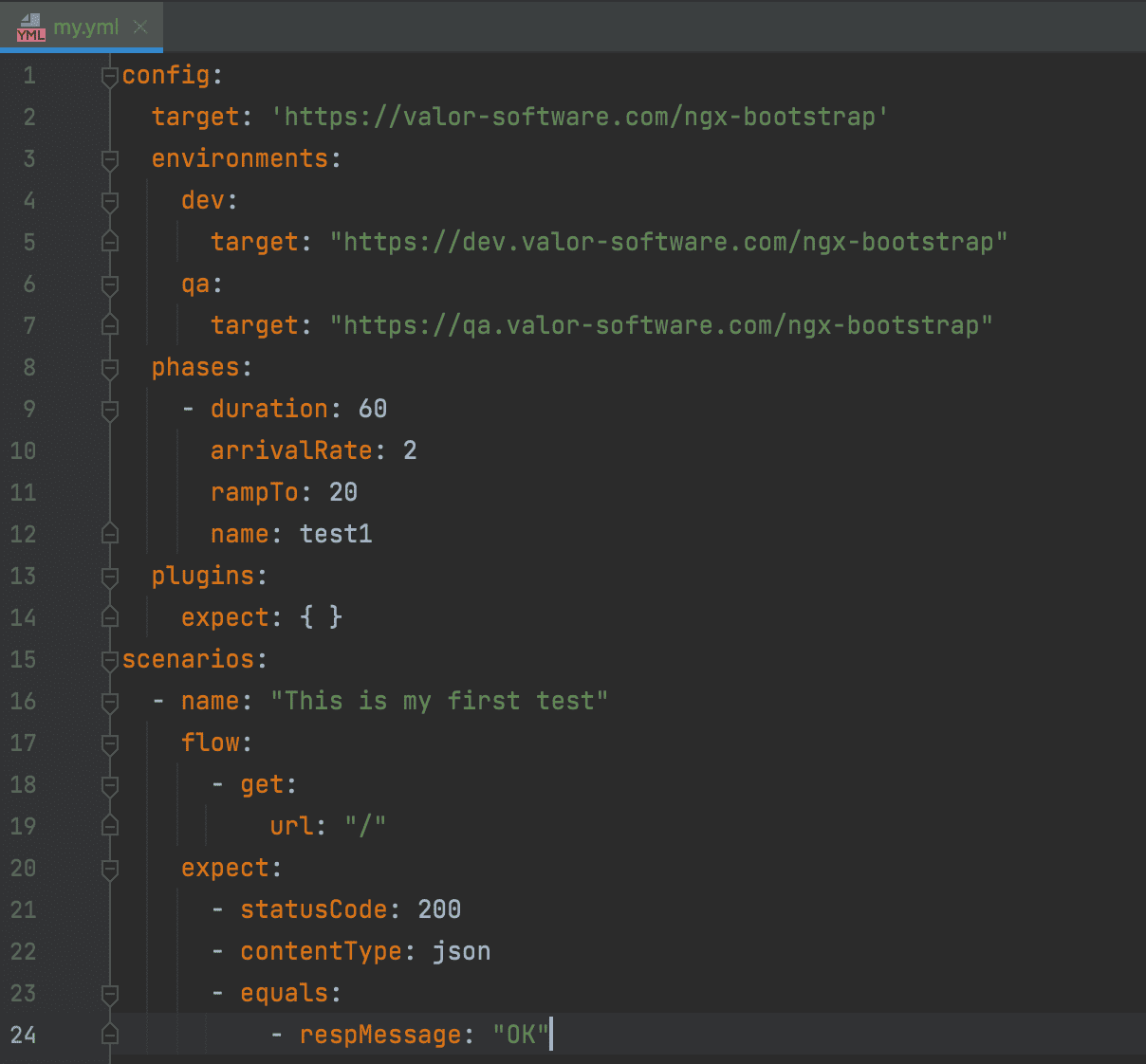1146x1064 pixels.
Task: Fold the dev block on line 4
Action: 110,201
